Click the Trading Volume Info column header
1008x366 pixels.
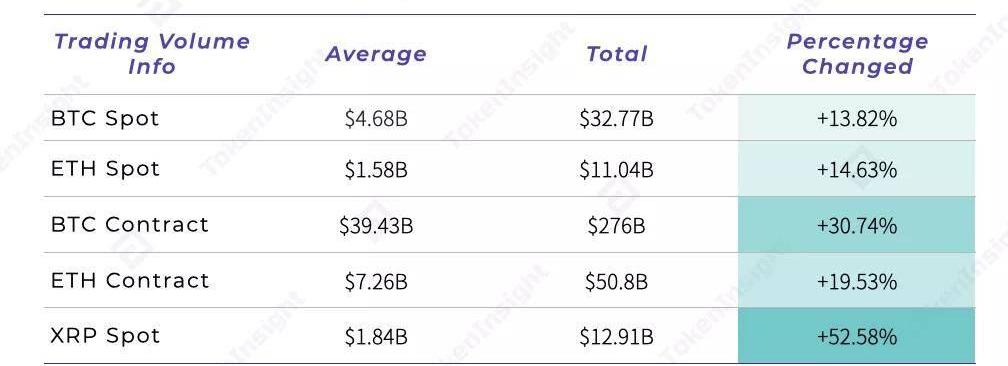point(152,54)
